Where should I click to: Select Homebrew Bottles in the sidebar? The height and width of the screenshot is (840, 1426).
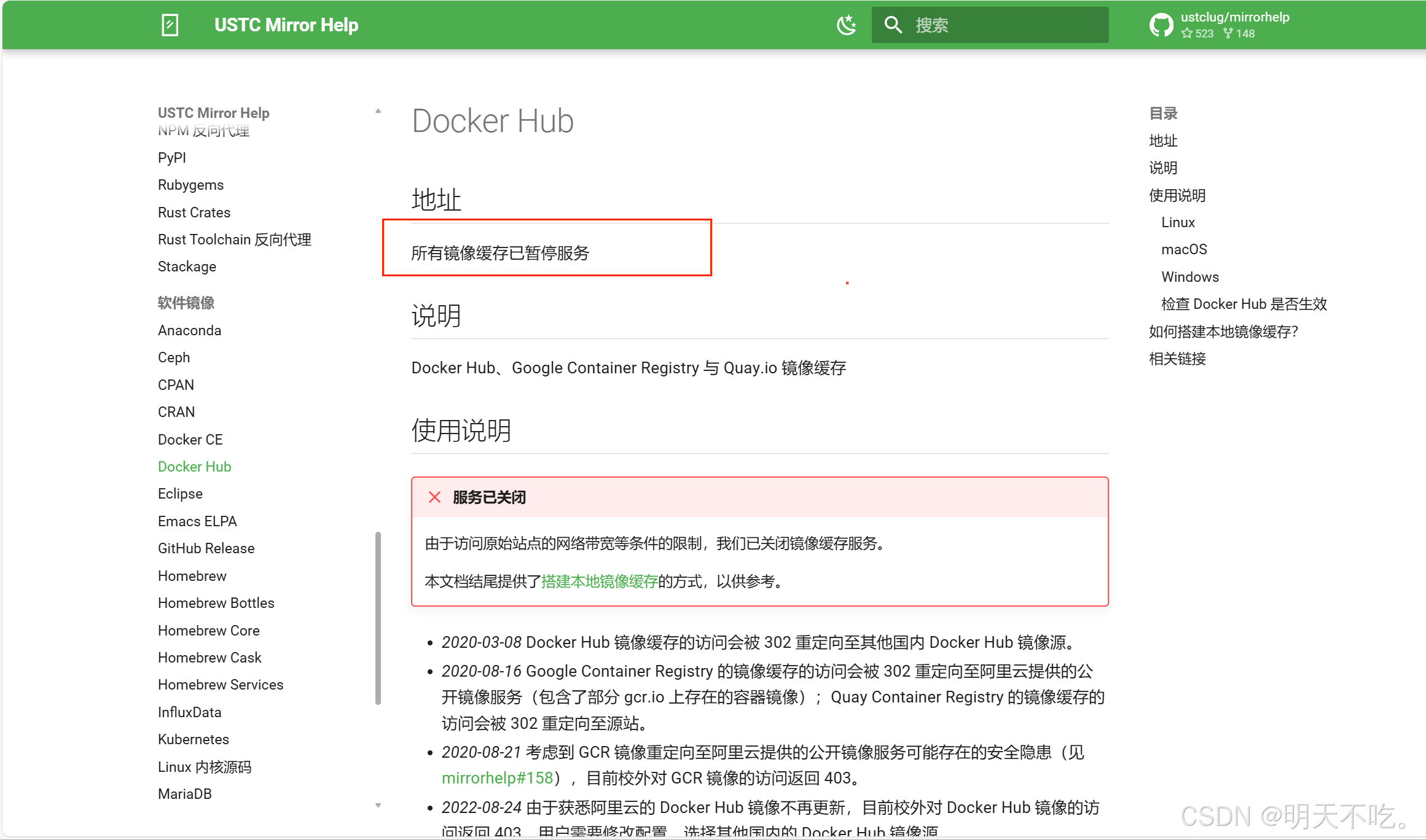216,603
